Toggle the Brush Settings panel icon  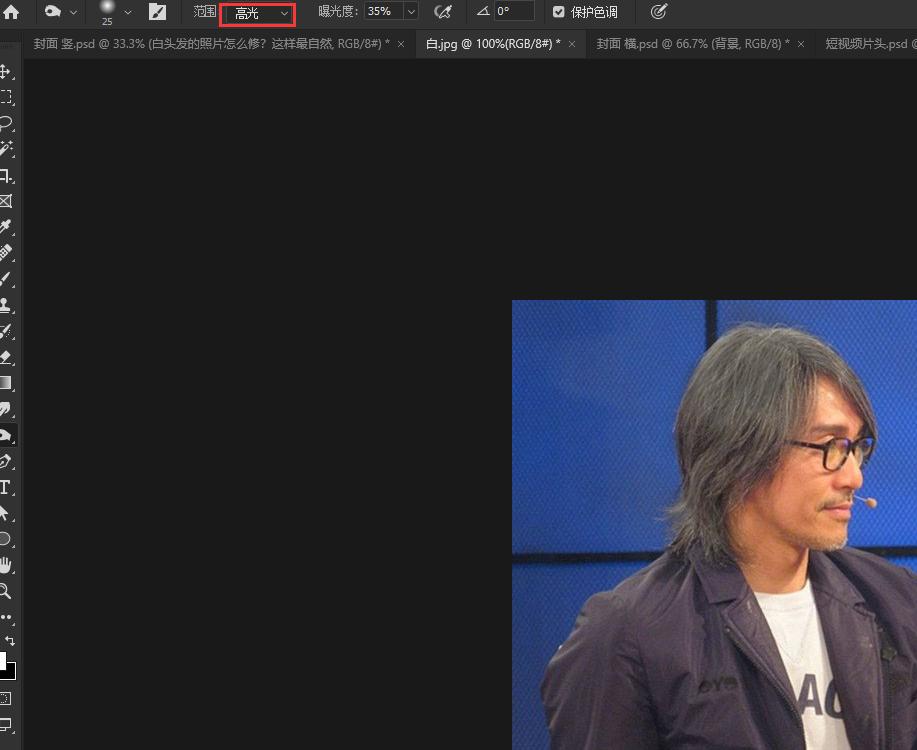[x=156, y=11]
